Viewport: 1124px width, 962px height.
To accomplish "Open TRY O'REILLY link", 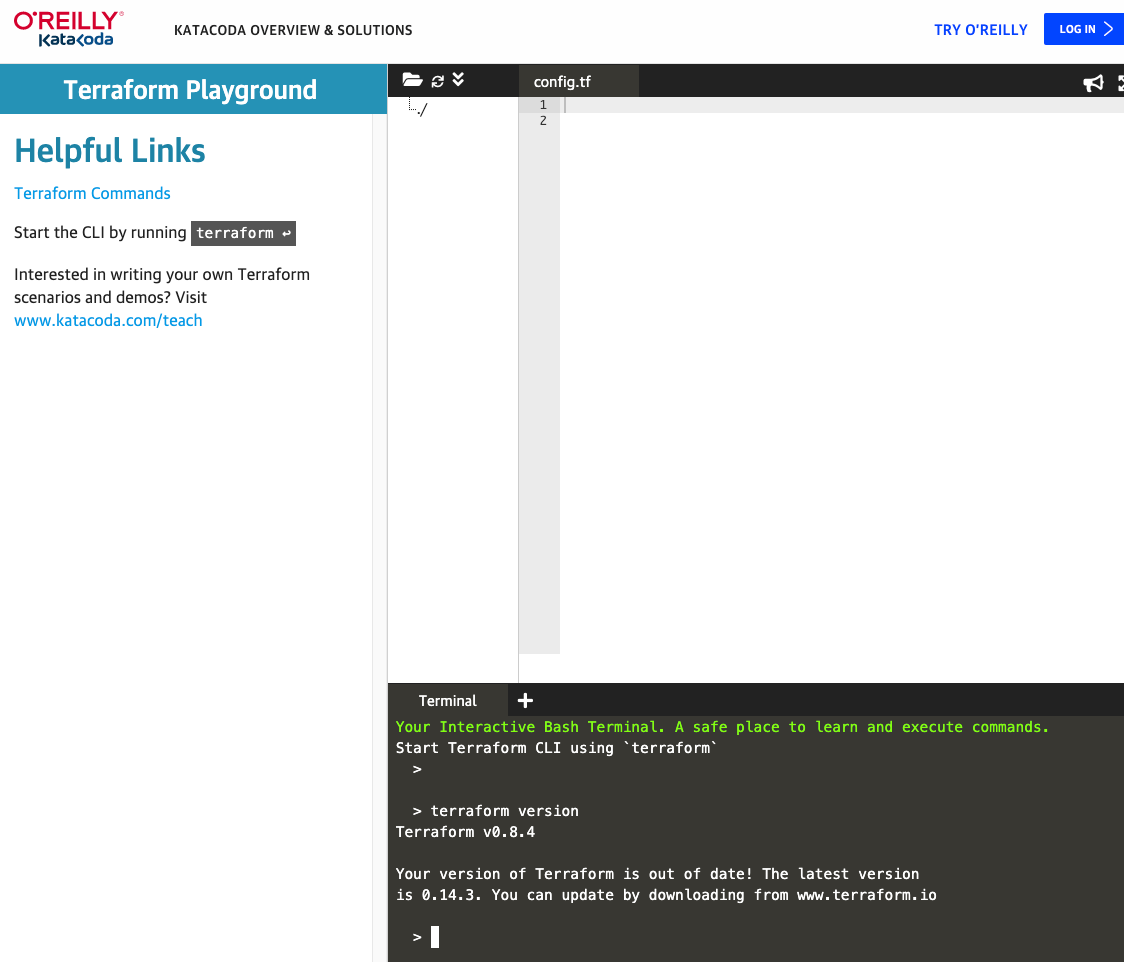I will click(x=980, y=30).
